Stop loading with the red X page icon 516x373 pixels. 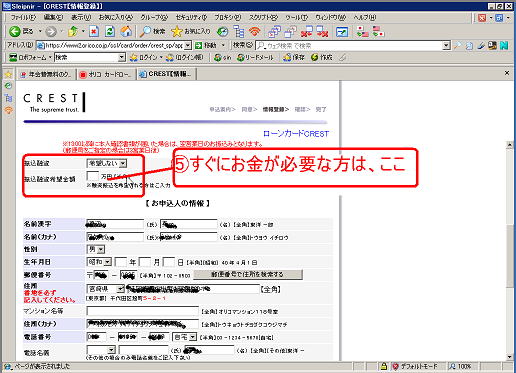(x=94, y=32)
